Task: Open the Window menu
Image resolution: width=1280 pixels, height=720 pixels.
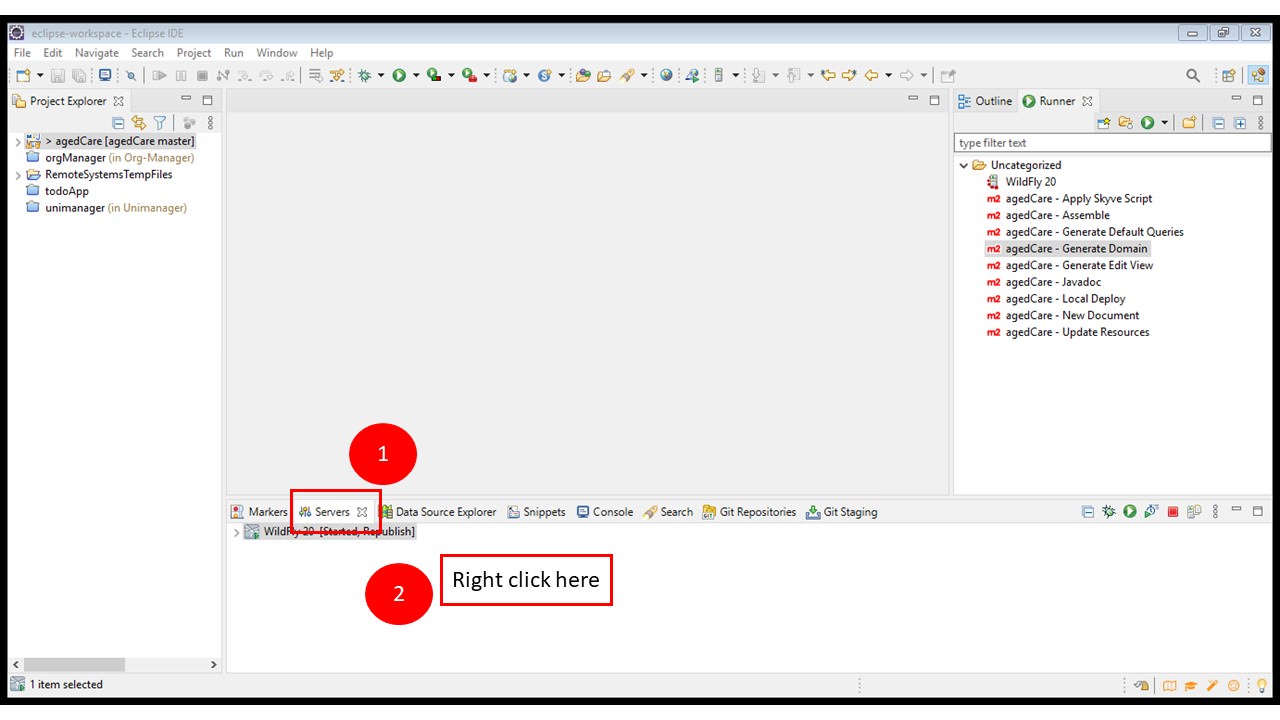Action: click(x=276, y=53)
